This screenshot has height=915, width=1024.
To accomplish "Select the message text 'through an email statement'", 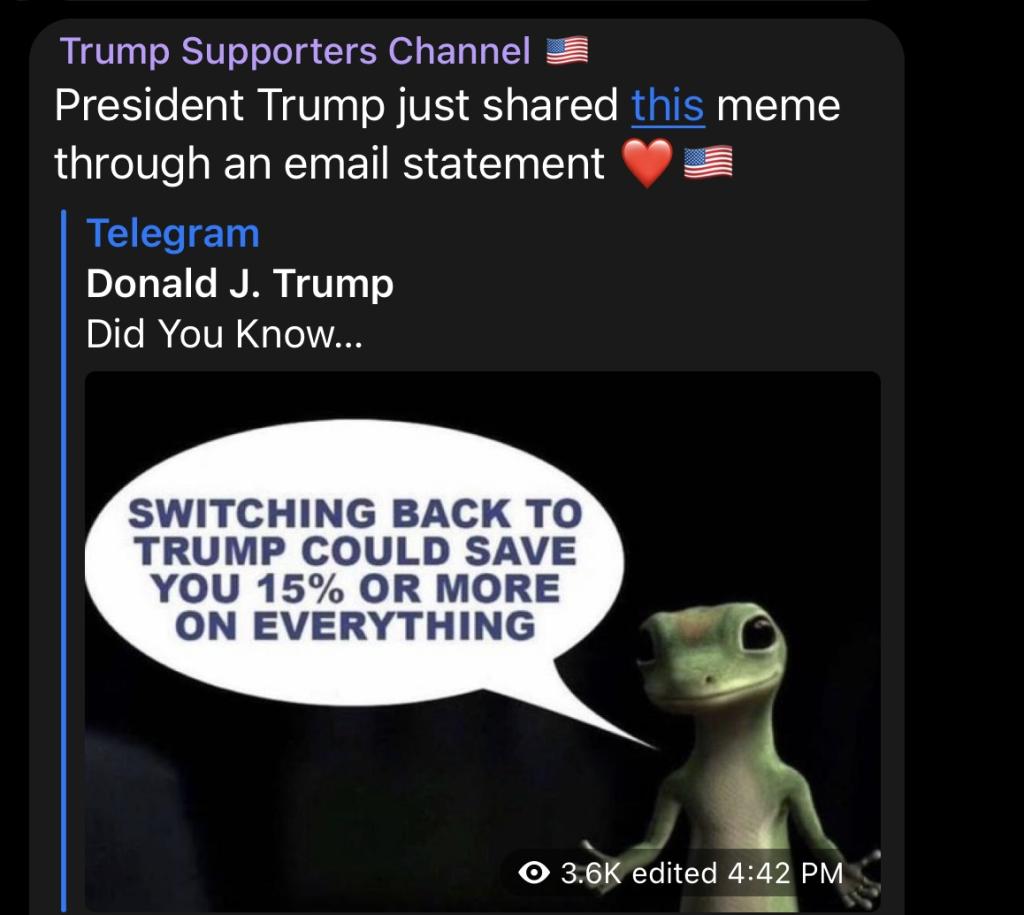I will pos(329,164).
